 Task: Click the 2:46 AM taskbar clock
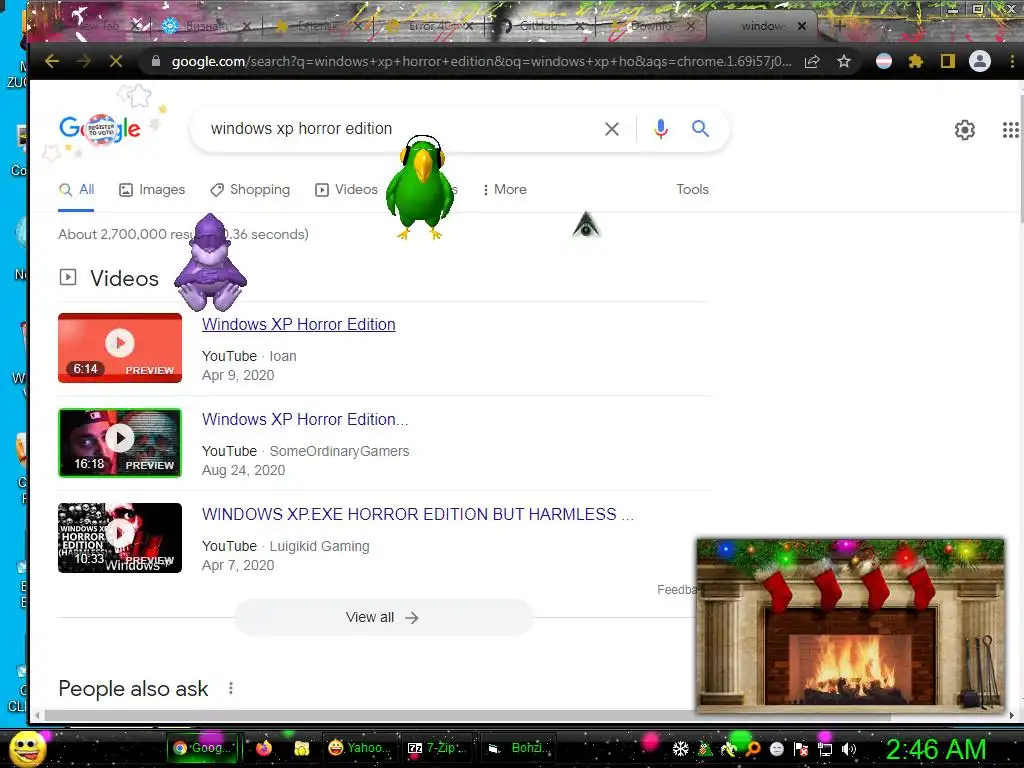coord(935,749)
